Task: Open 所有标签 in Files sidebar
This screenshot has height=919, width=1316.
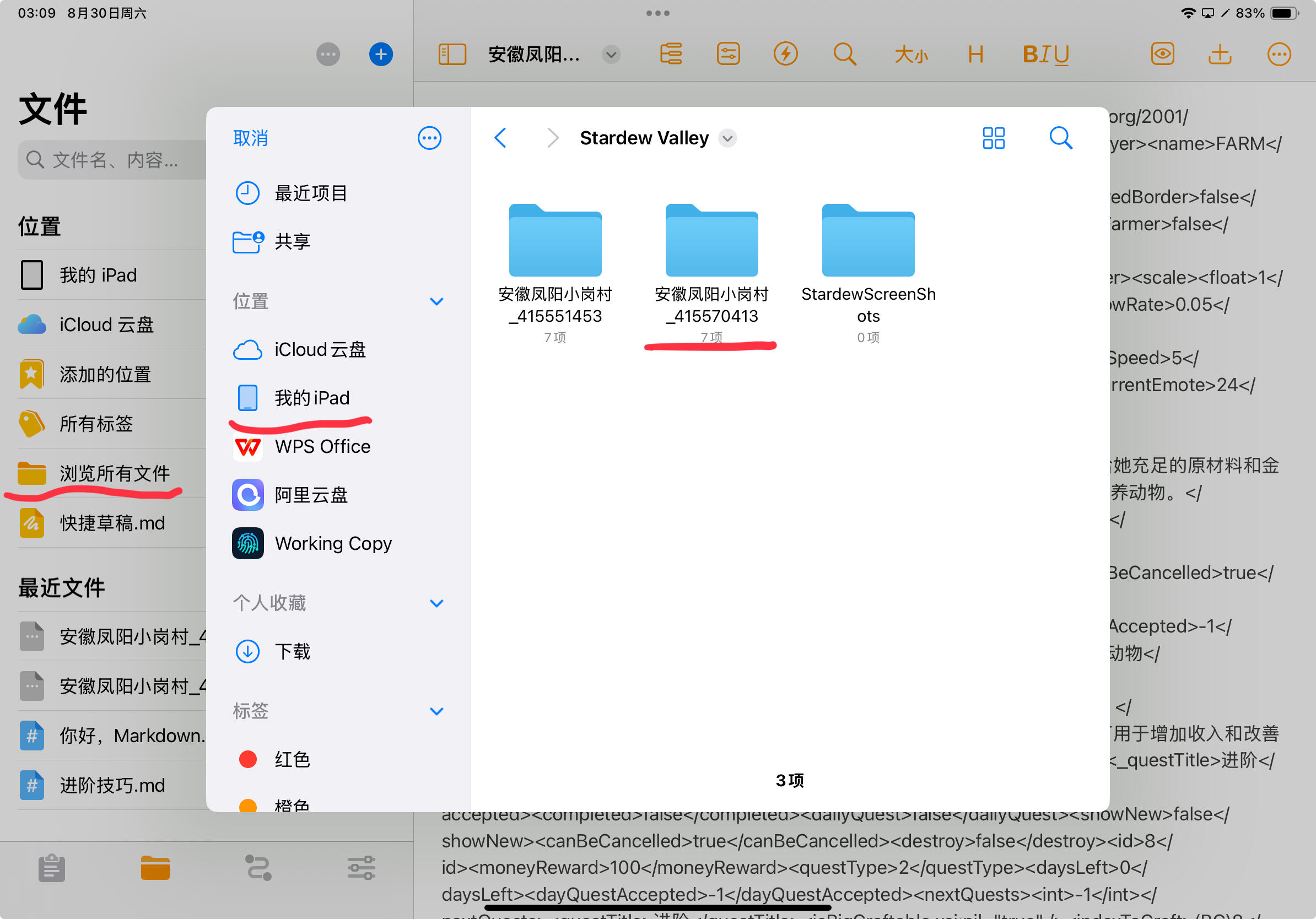Action: 112,425
